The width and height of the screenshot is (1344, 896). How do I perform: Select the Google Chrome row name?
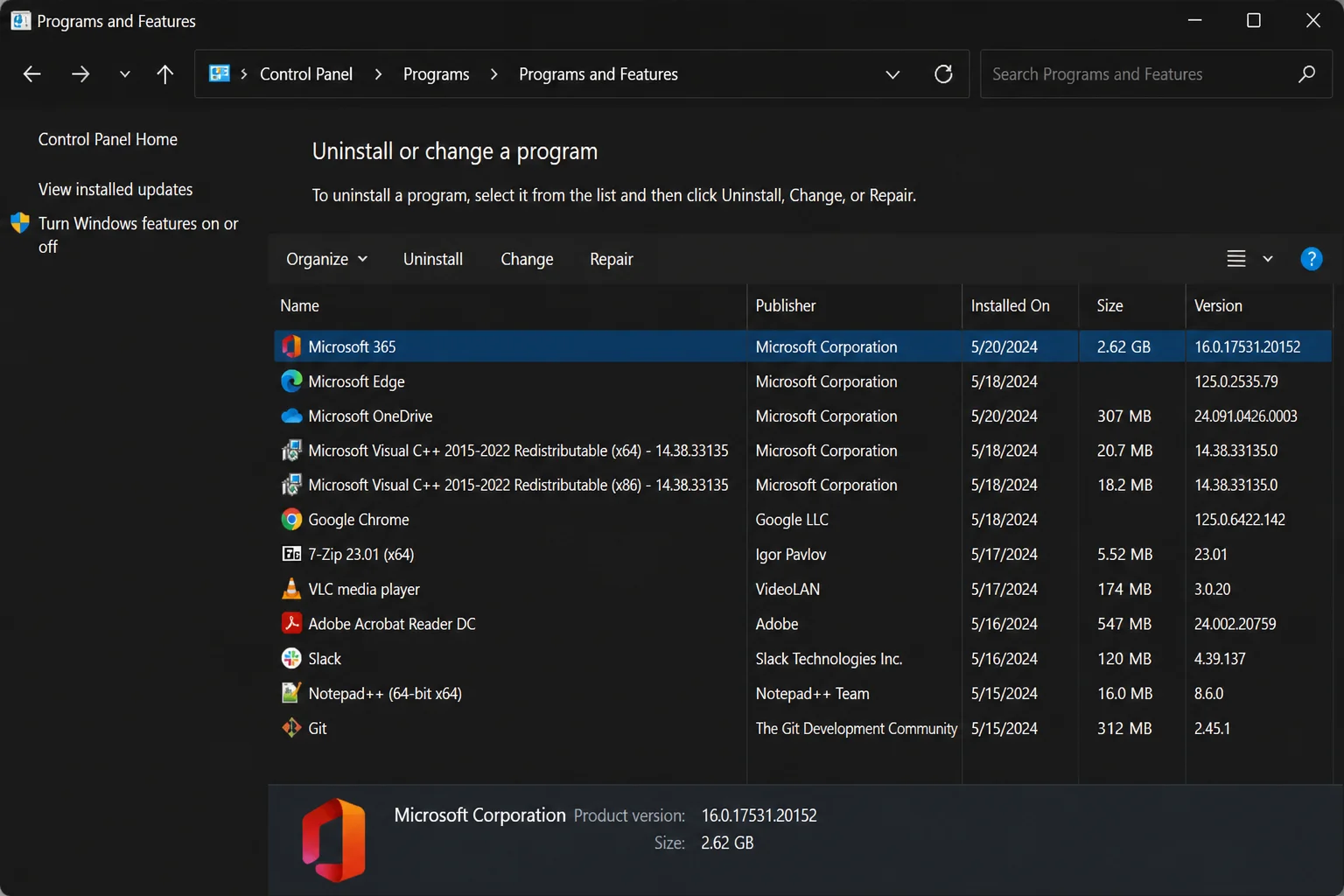tap(359, 520)
